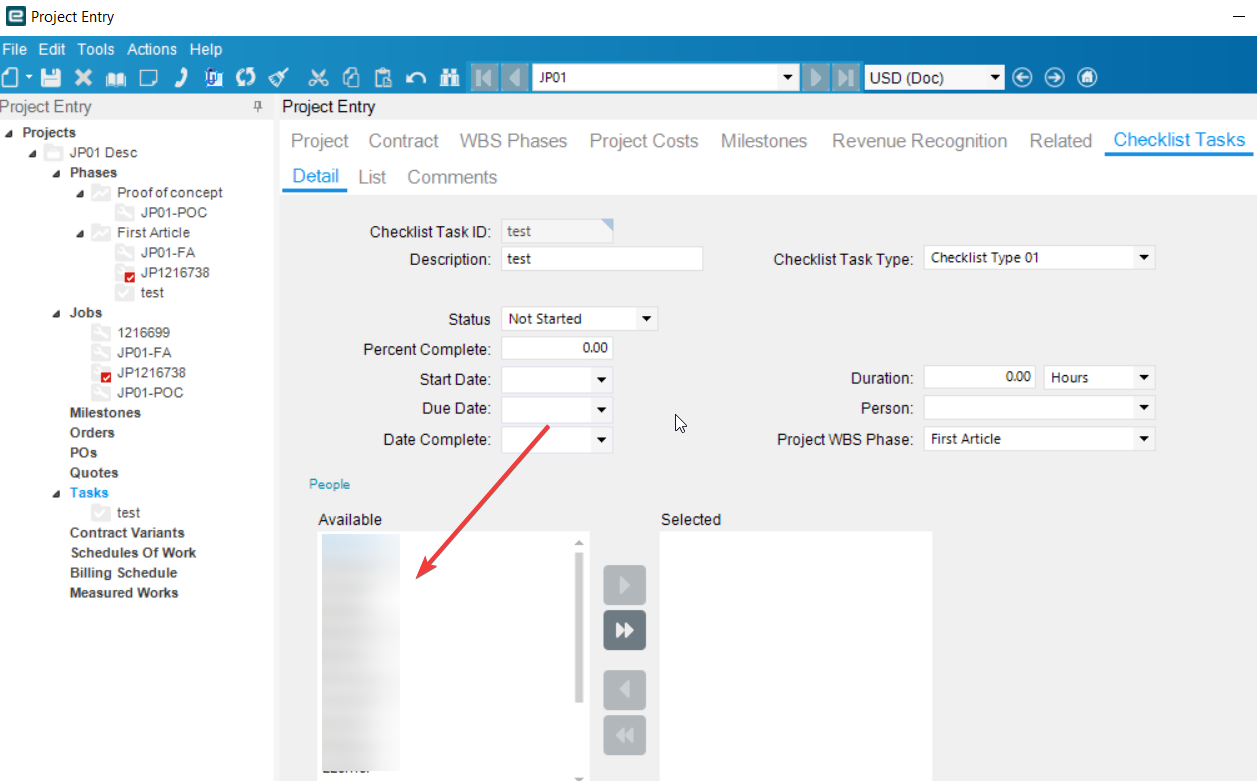Refresh the record with the circular arrows icon
The height and width of the screenshot is (781, 1257).
246,78
